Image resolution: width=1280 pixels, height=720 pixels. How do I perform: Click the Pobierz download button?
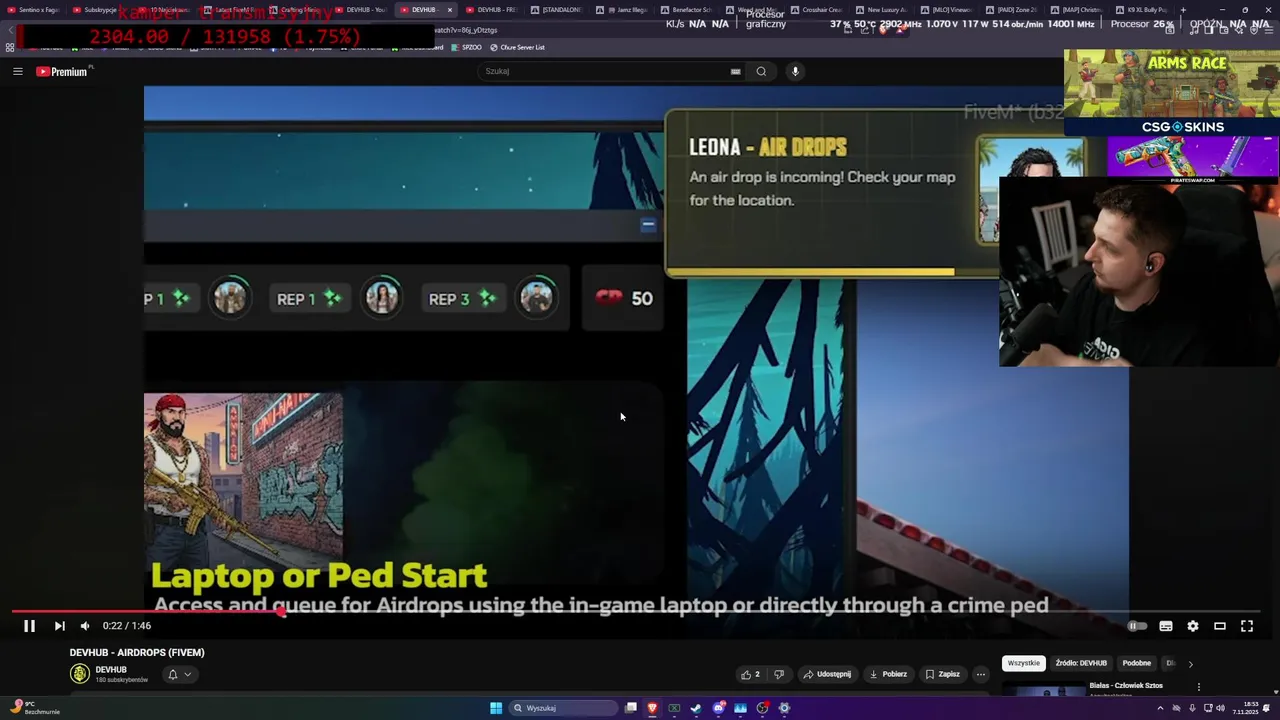[888, 674]
